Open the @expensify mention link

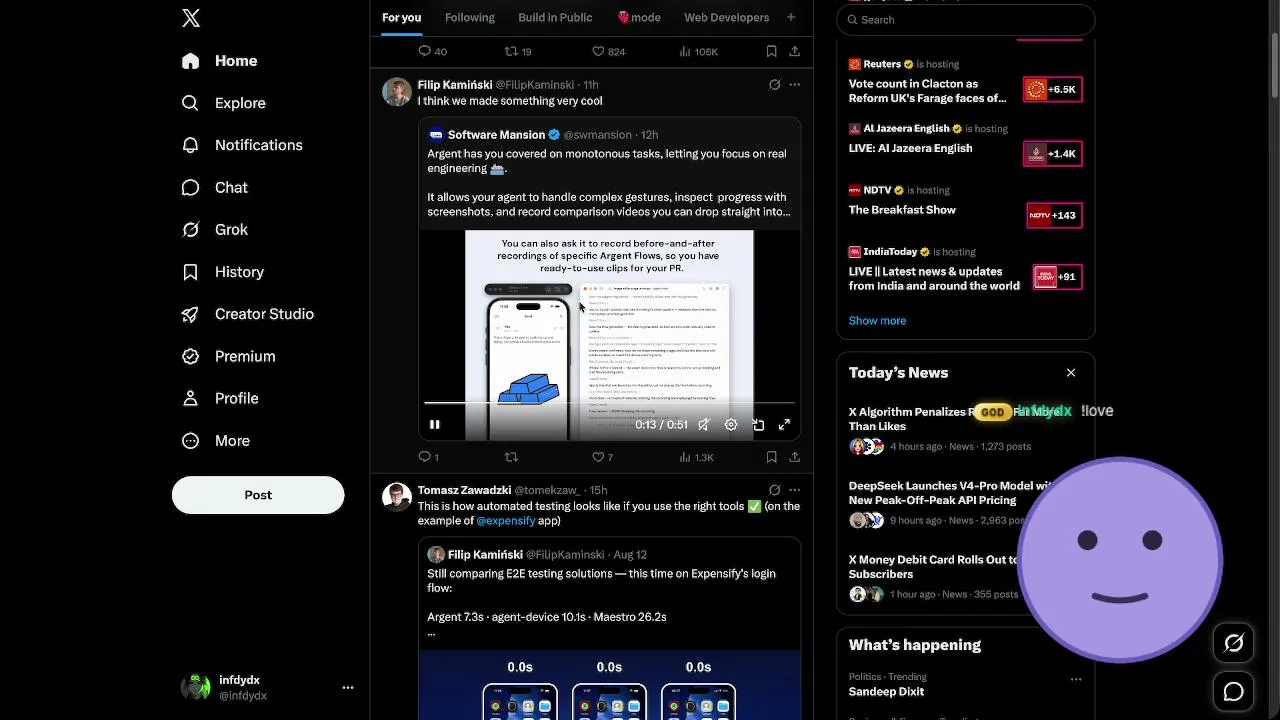pos(505,521)
